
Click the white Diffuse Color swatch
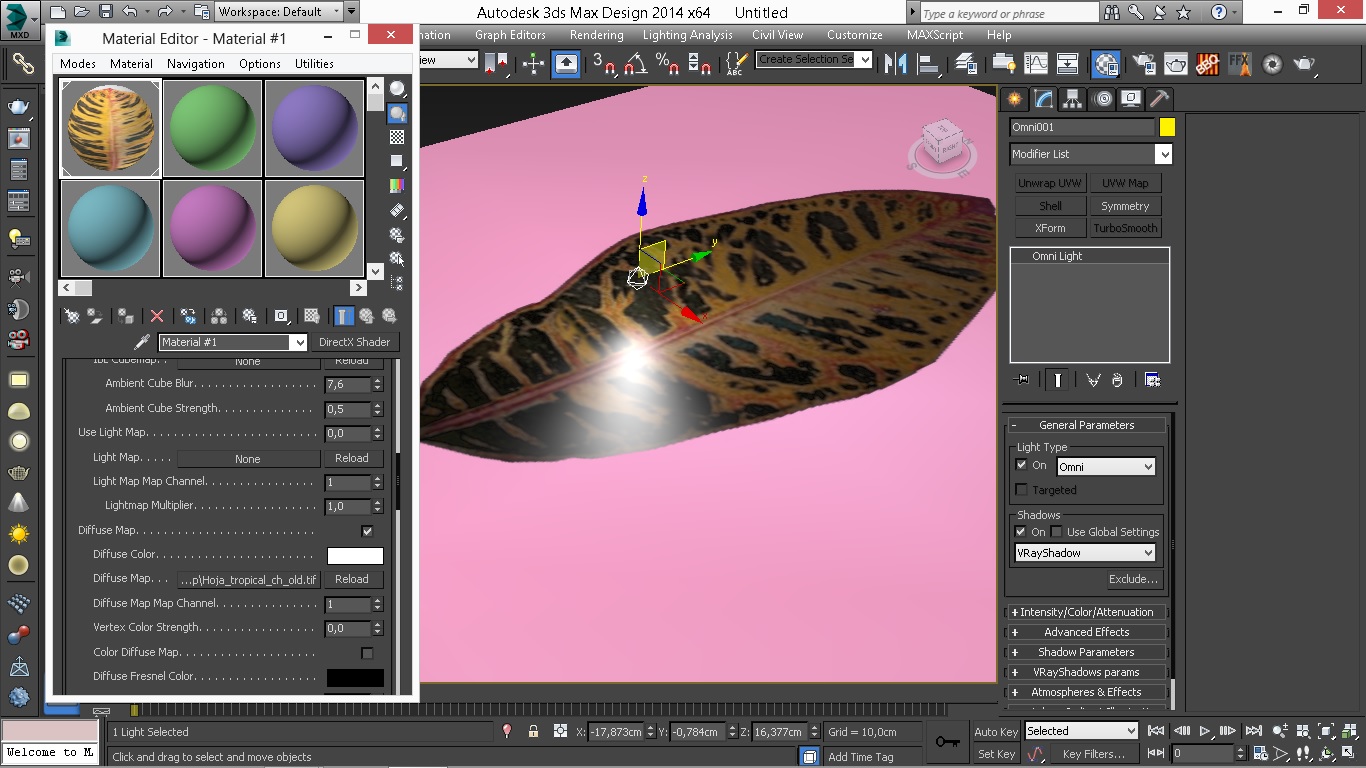pyautogui.click(x=355, y=555)
